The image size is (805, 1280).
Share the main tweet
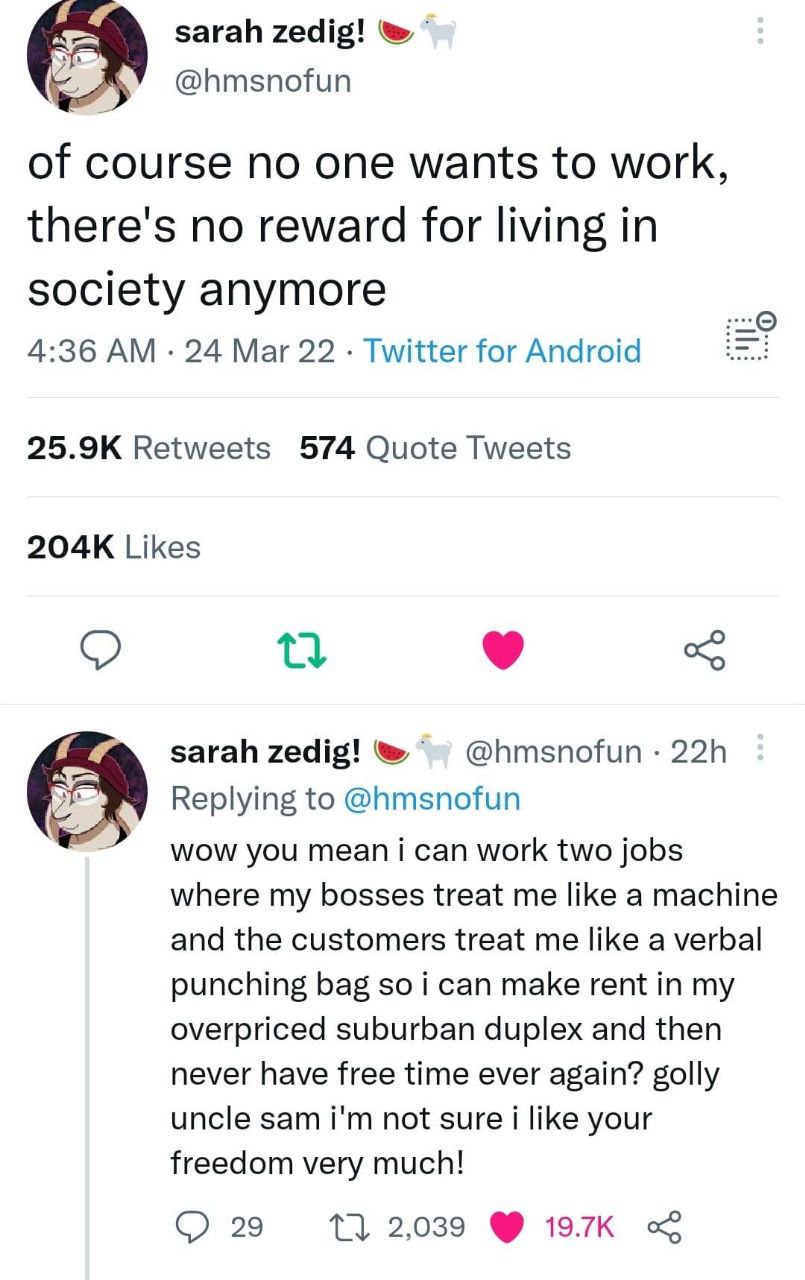coord(703,651)
